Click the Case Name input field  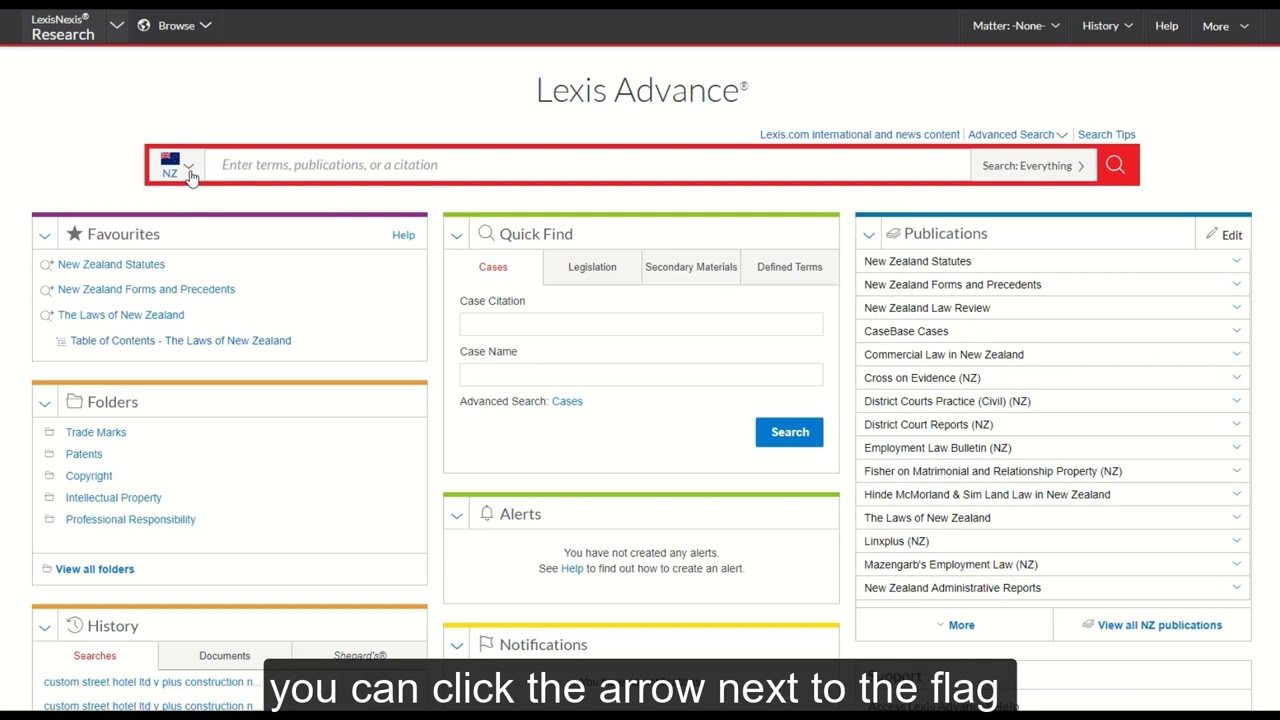coord(641,375)
